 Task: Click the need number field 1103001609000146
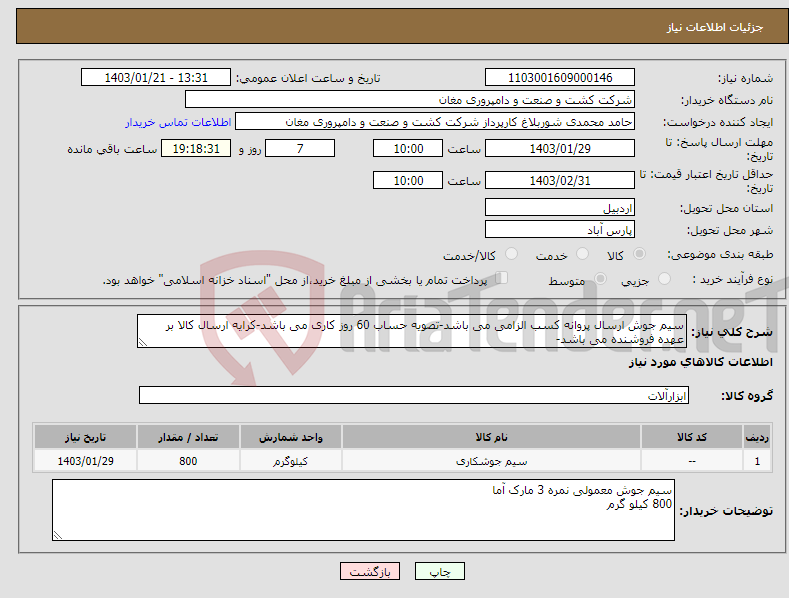[x=560, y=78]
